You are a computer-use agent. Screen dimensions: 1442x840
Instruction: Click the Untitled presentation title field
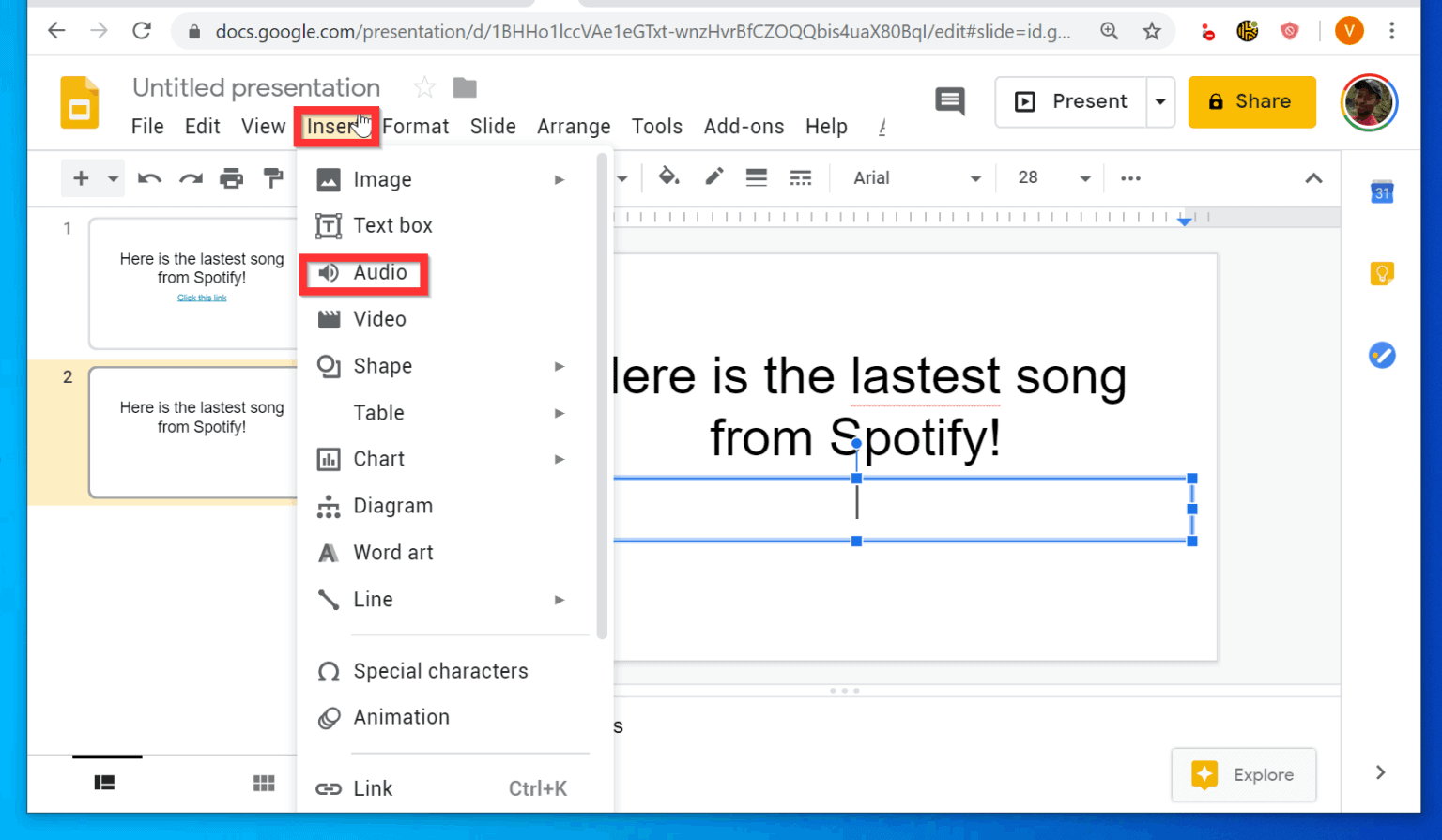pyautogui.click(x=256, y=88)
